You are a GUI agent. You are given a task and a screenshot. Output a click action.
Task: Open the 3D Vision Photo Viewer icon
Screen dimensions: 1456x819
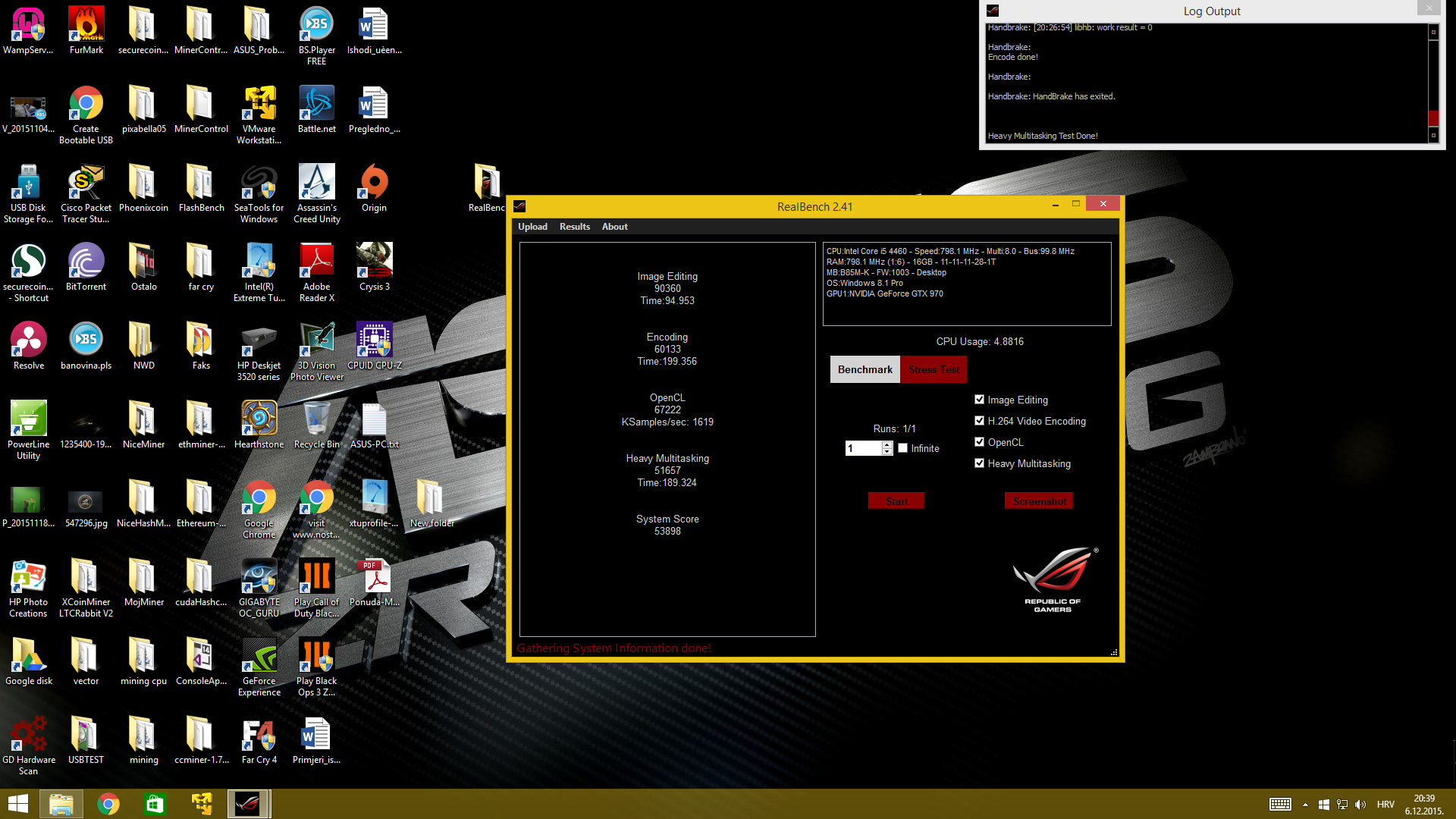316,351
